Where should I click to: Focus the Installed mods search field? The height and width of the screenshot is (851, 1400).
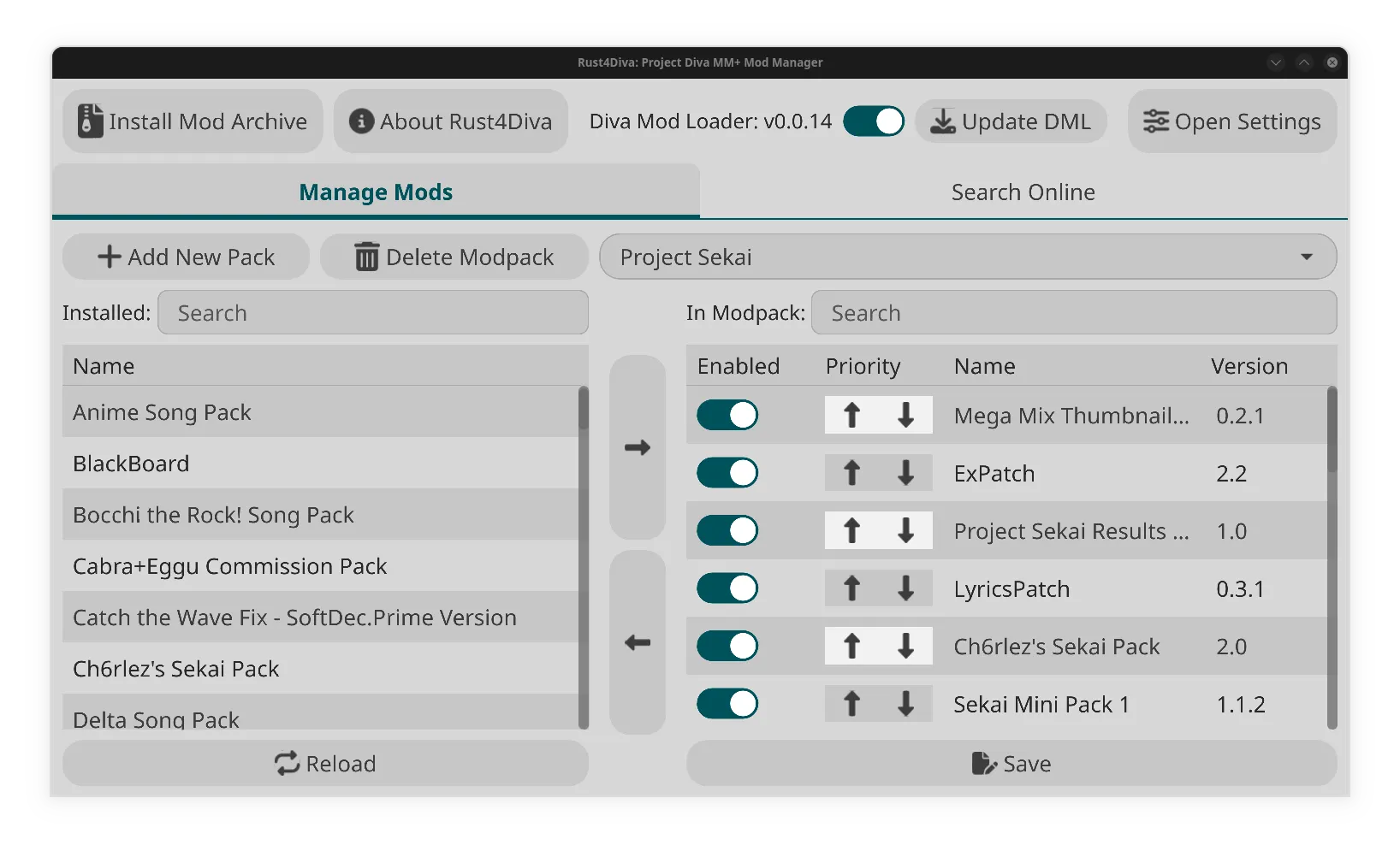373,313
